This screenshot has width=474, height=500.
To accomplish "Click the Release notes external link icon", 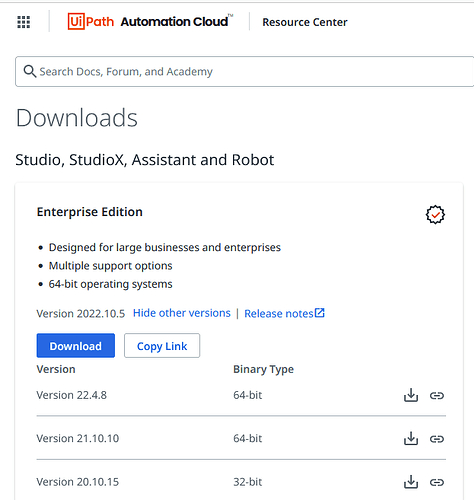I will [x=320, y=313].
